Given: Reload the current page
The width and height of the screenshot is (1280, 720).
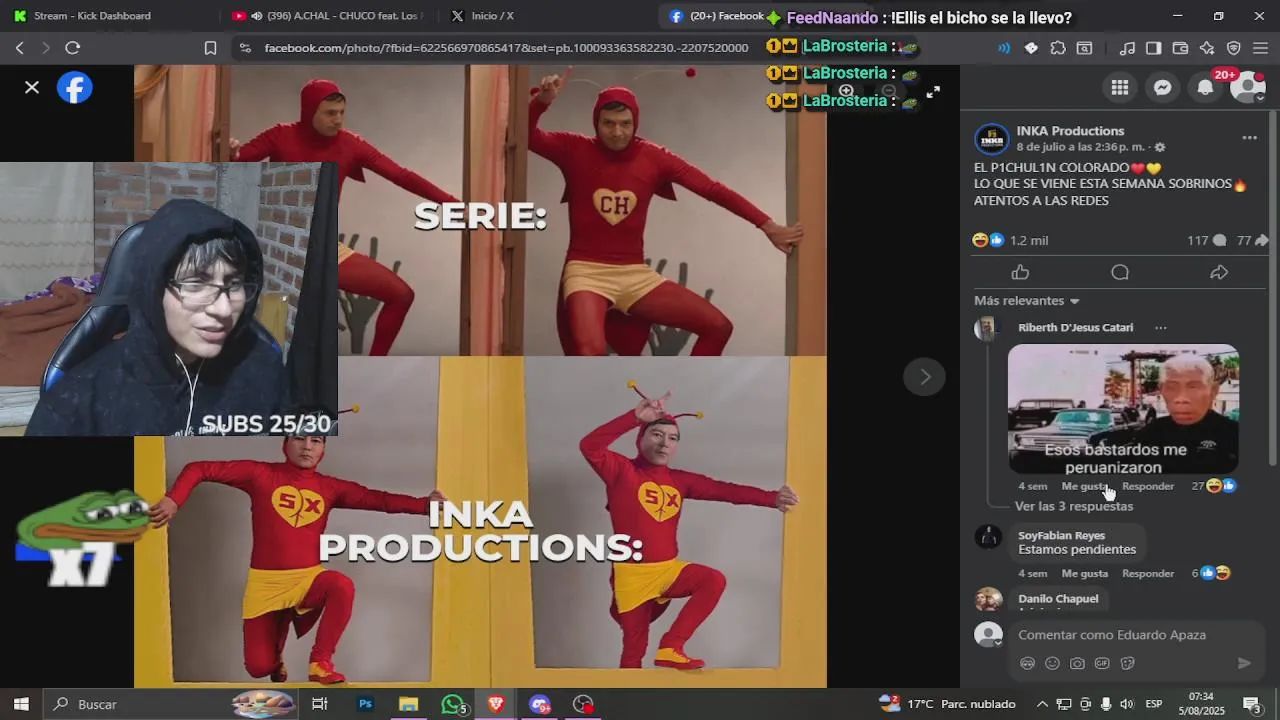Looking at the screenshot, I should point(72,48).
